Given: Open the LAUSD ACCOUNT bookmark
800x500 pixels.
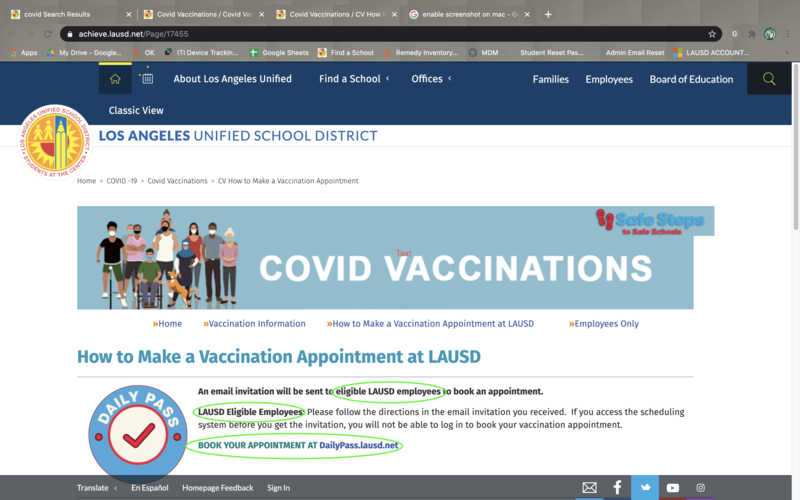Looking at the screenshot, I should click(x=711, y=53).
